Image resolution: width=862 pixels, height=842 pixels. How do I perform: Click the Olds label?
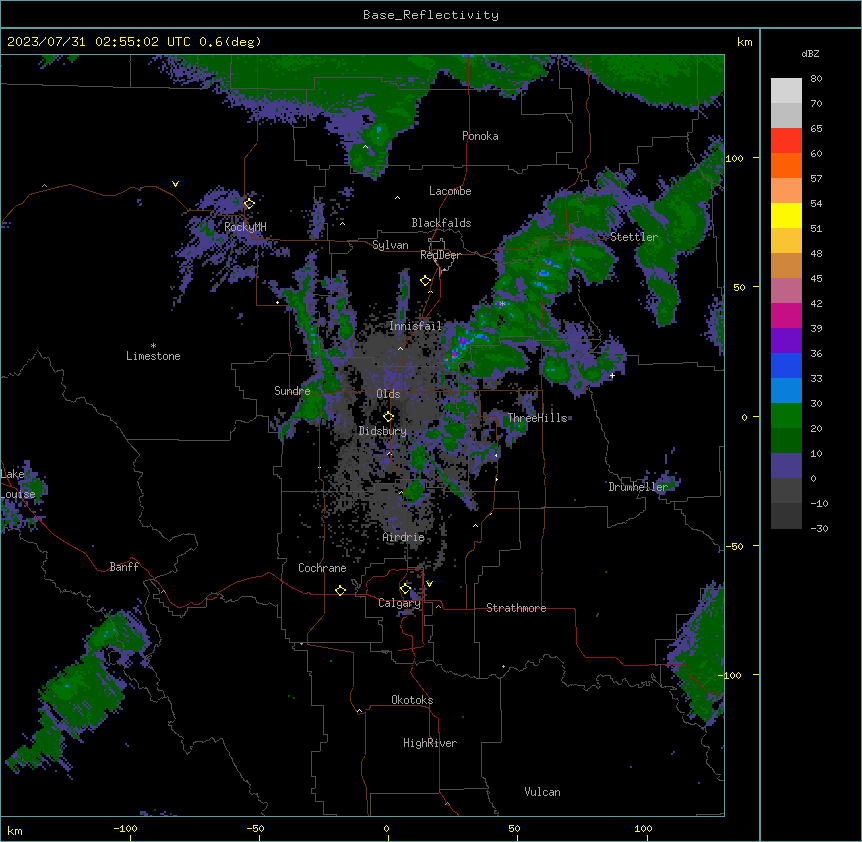(x=388, y=394)
